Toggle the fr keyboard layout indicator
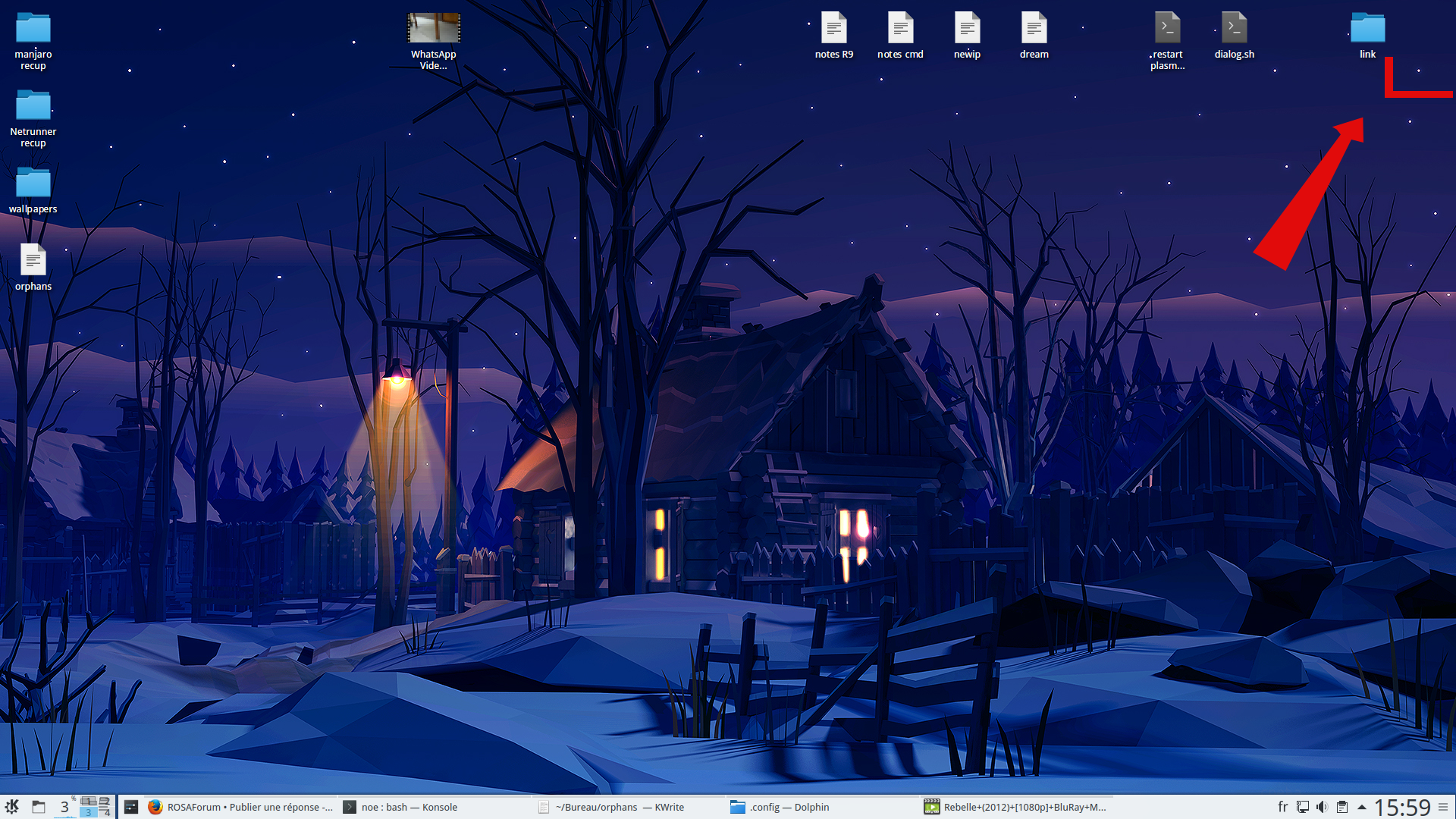The width and height of the screenshot is (1456, 819). pos(1283,807)
